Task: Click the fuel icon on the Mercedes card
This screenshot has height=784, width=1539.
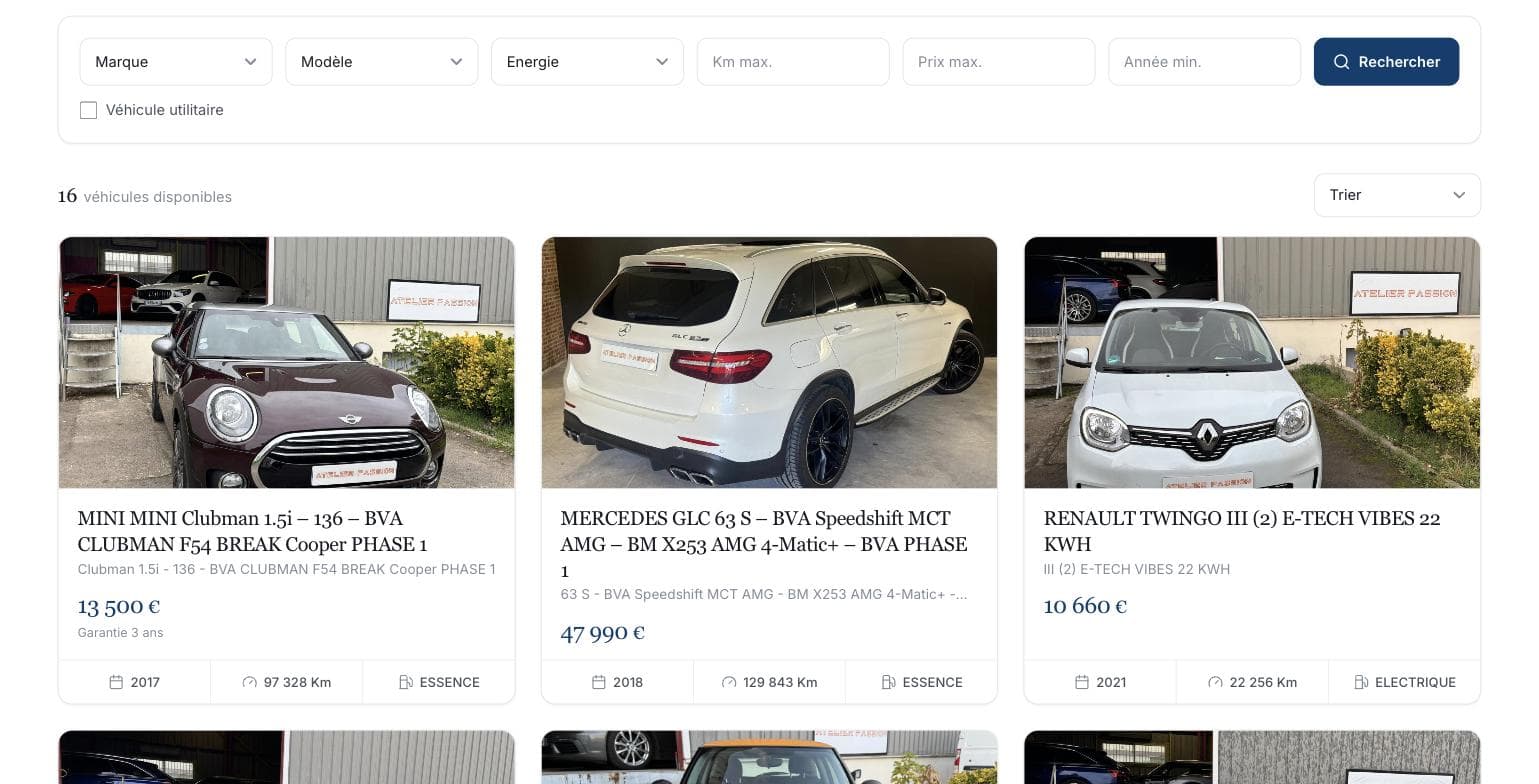Action: [889, 682]
